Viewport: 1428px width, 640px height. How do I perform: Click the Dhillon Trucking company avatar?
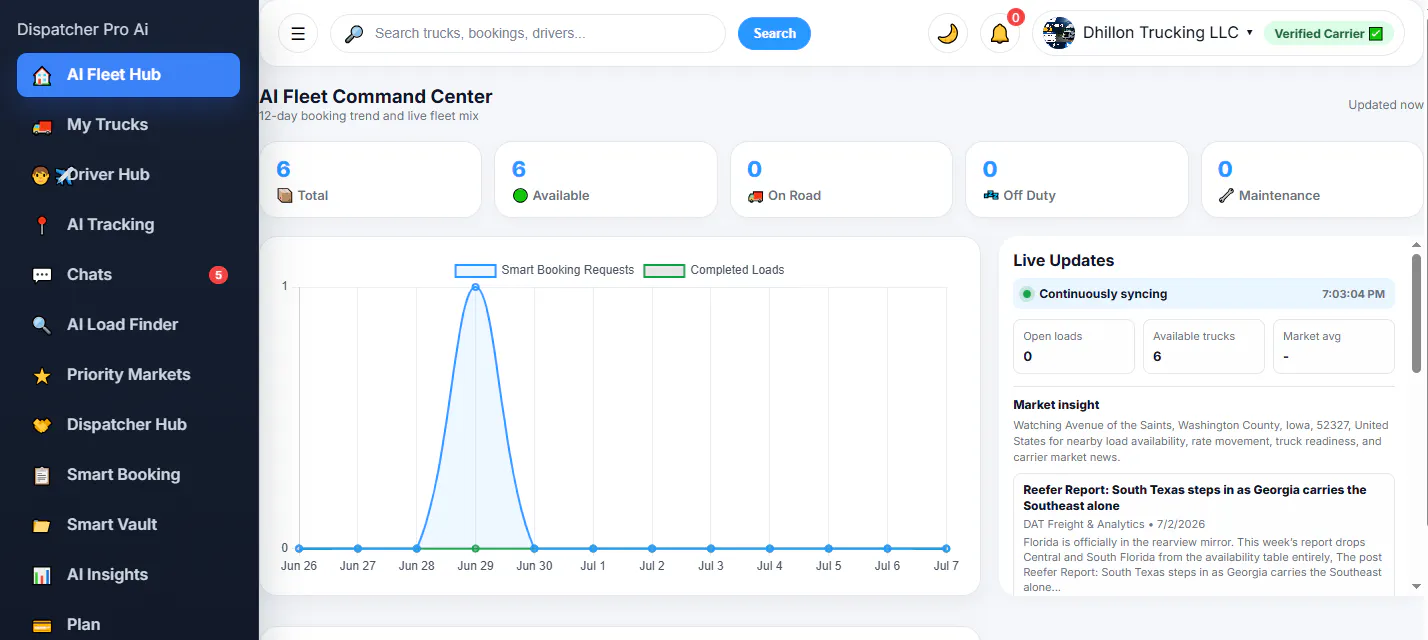click(1059, 33)
